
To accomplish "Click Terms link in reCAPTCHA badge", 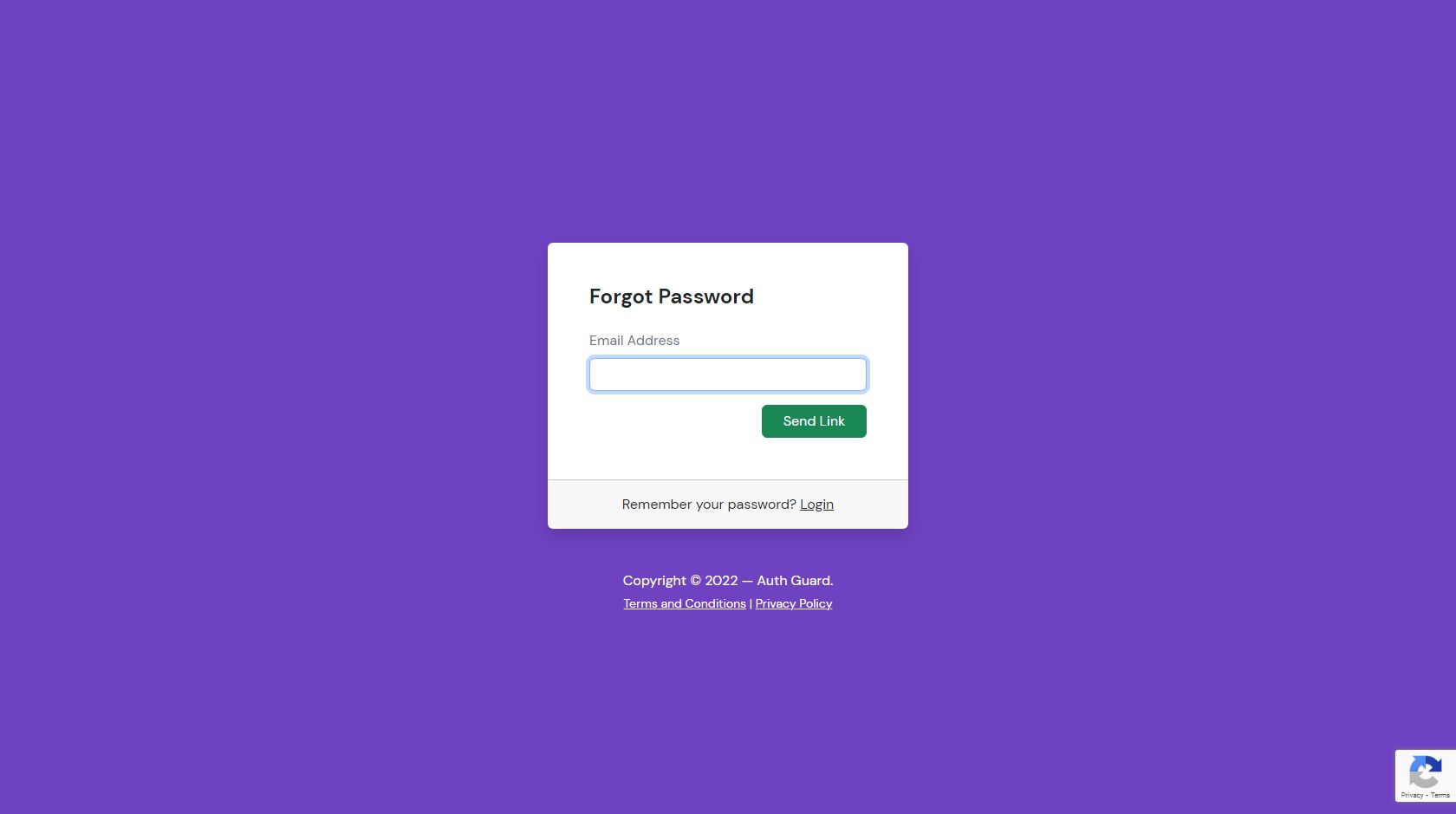I will click(1440, 795).
